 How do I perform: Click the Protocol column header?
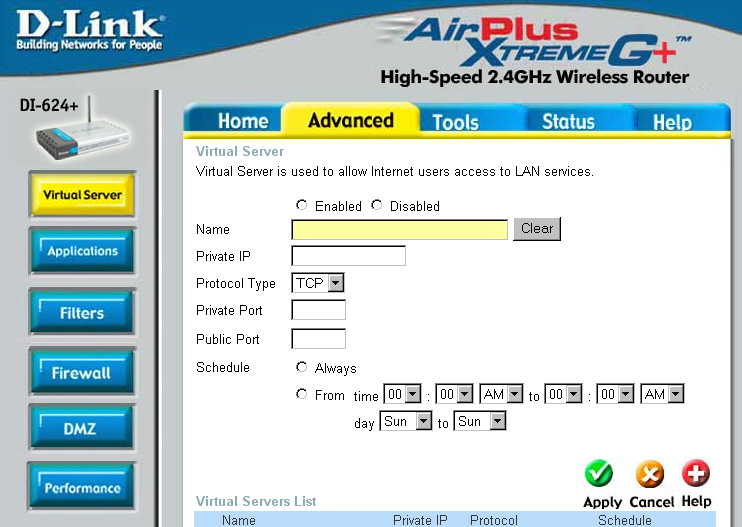pyautogui.click(x=494, y=520)
